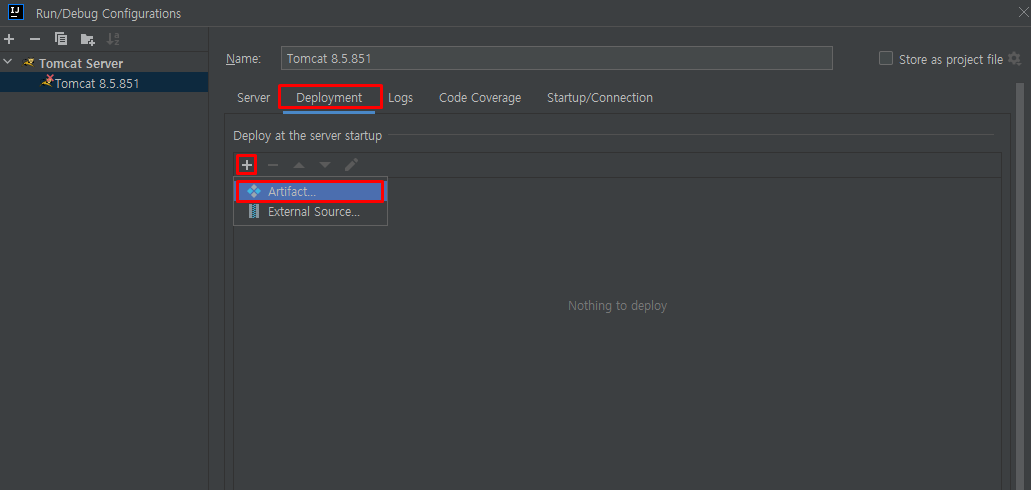Add new run configuration with plus icon
Screen dimensions: 1031x490
[9, 39]
